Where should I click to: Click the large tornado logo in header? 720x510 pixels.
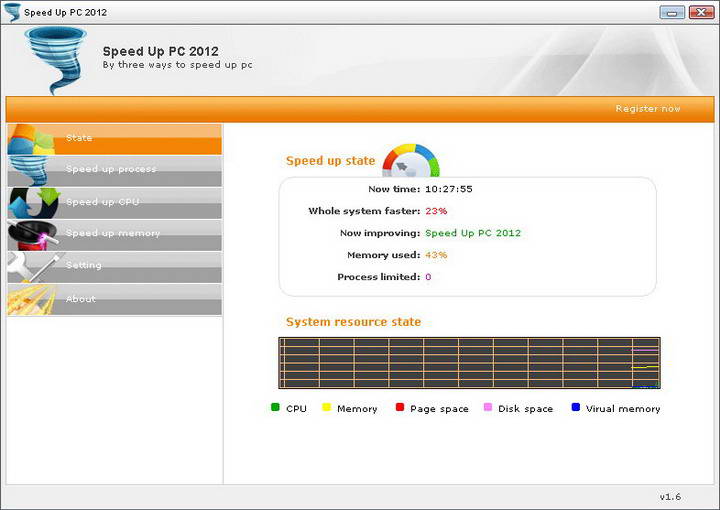[x=56, y=60]
